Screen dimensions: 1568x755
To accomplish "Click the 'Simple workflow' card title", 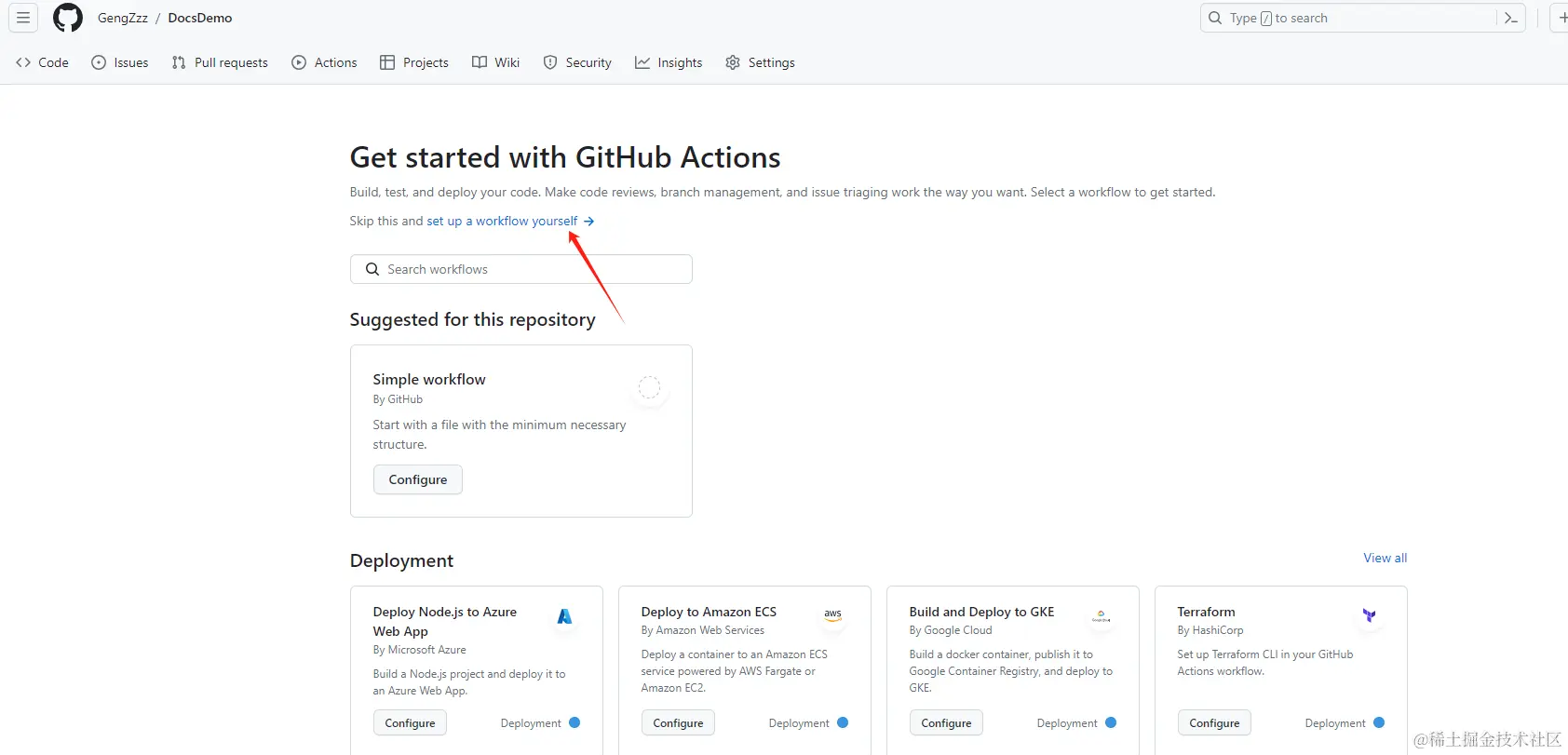I will [429, 379].
